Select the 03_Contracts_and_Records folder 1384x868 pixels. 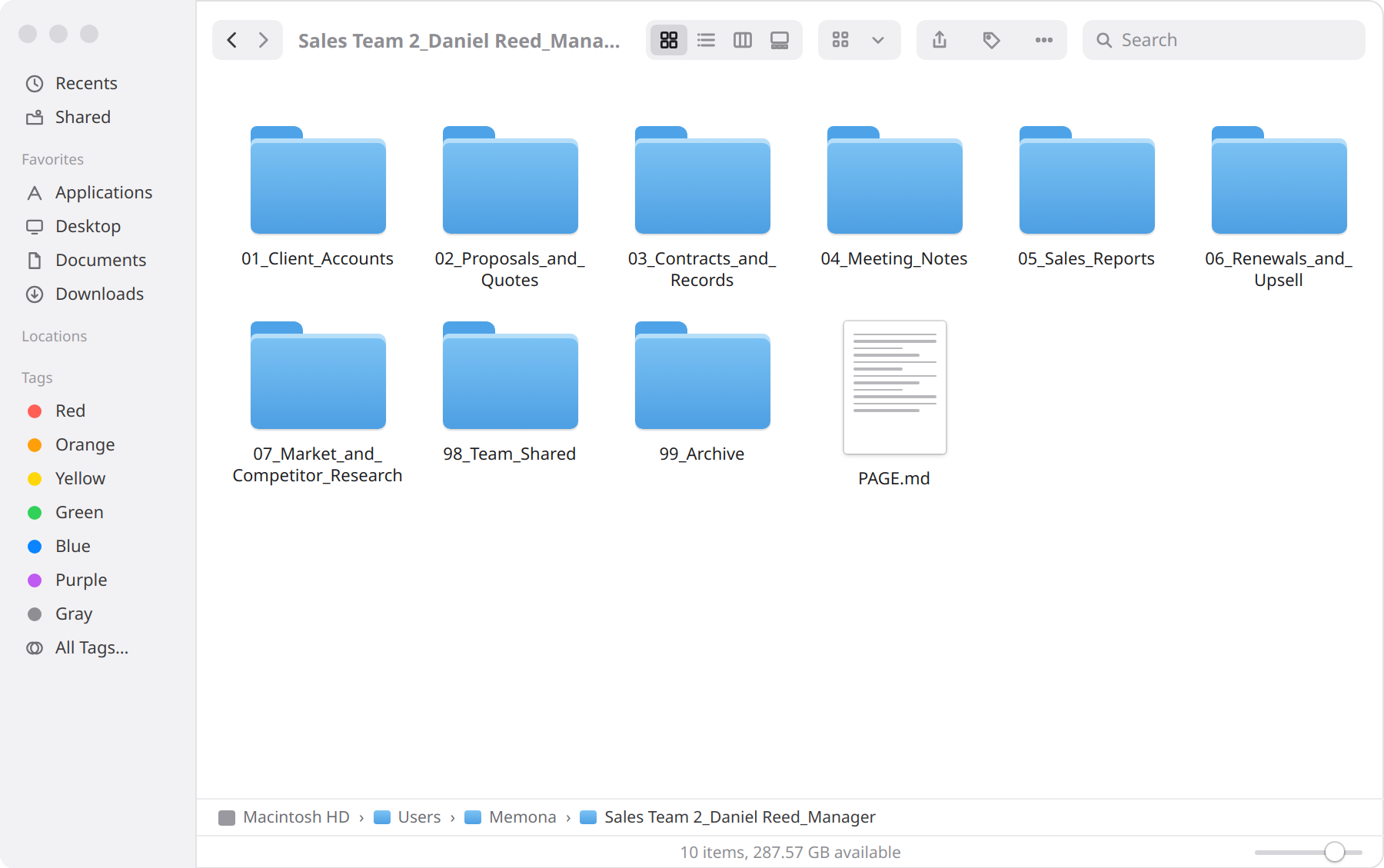point(702,180)
